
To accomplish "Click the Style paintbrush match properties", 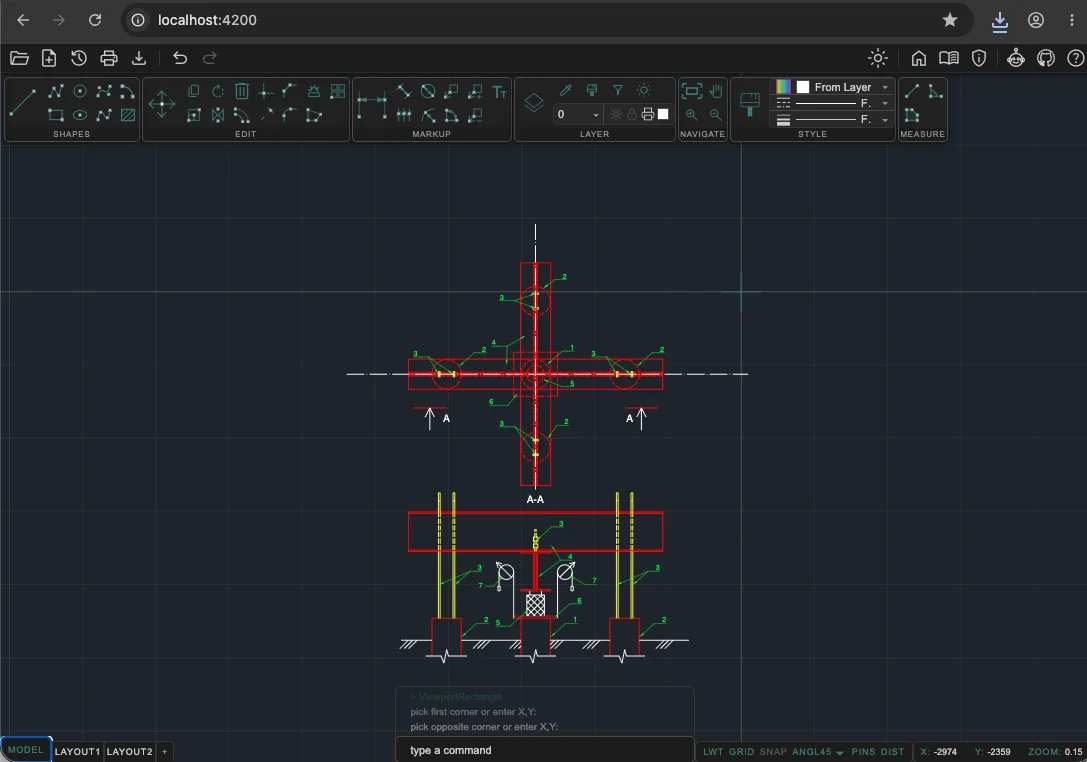I will click(749, 105).
